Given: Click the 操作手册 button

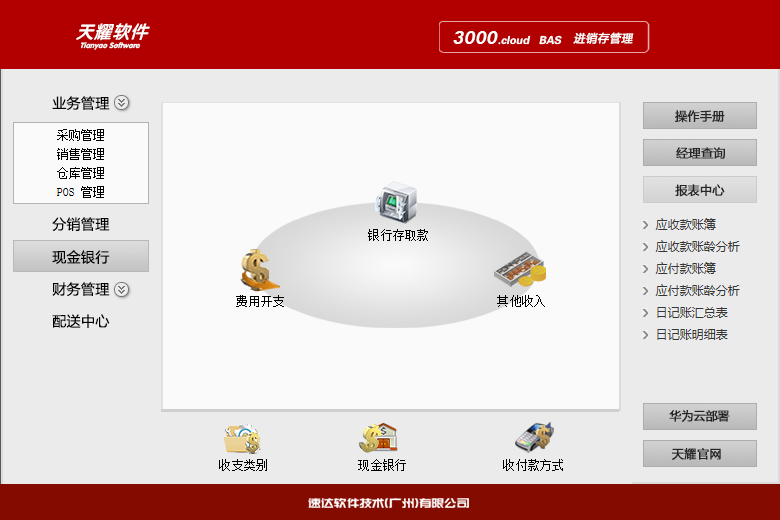Looking at the screenshot, I should pos(699,115).
